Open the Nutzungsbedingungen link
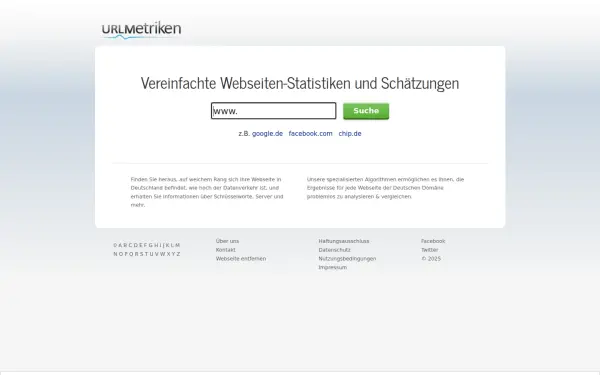 pyautogui.click(x=347, y=259)
